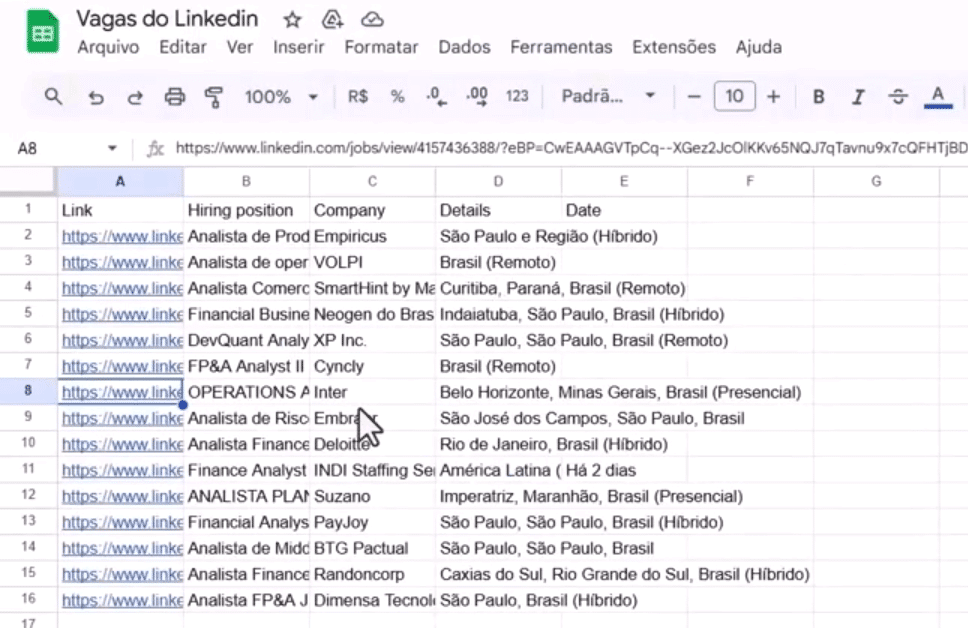Decrease font size with minus button
This screenshot has width=968, height=628.
(694, 96)
